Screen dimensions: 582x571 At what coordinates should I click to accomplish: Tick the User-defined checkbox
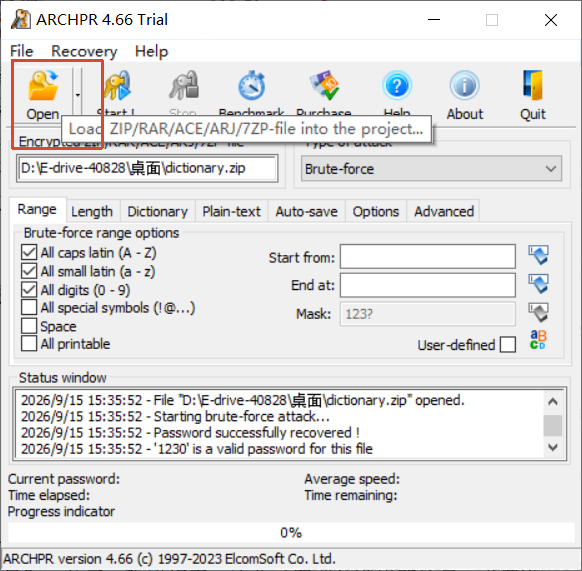pyautogui.click(x=508, y=345)
